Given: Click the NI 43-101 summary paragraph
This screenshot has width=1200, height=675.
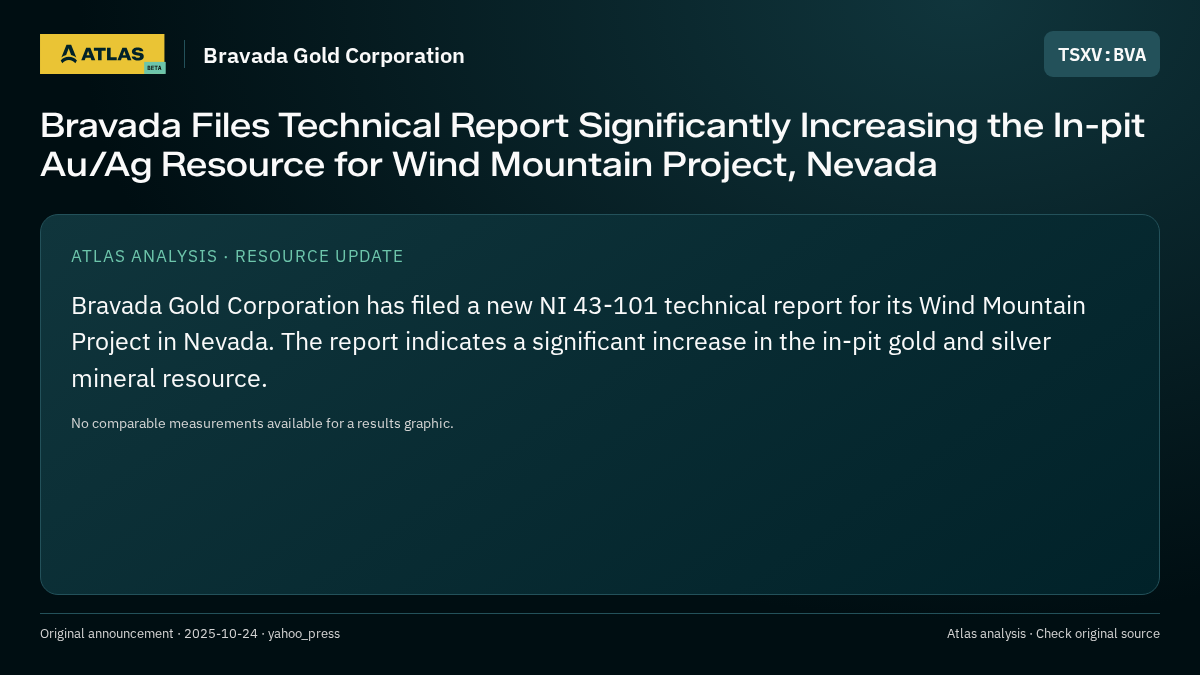Looking at the screenshot, I should pos(578,342).
